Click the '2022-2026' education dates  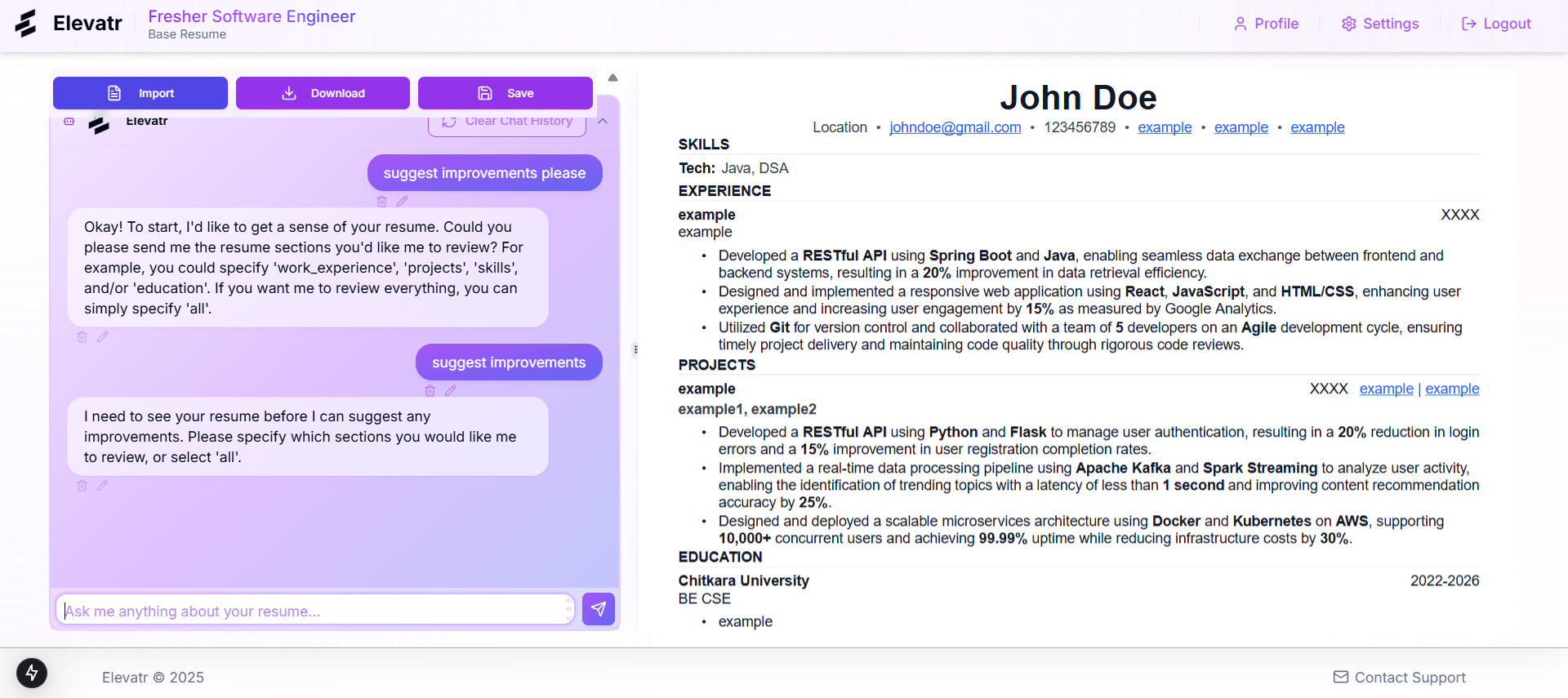point(1445,580)
